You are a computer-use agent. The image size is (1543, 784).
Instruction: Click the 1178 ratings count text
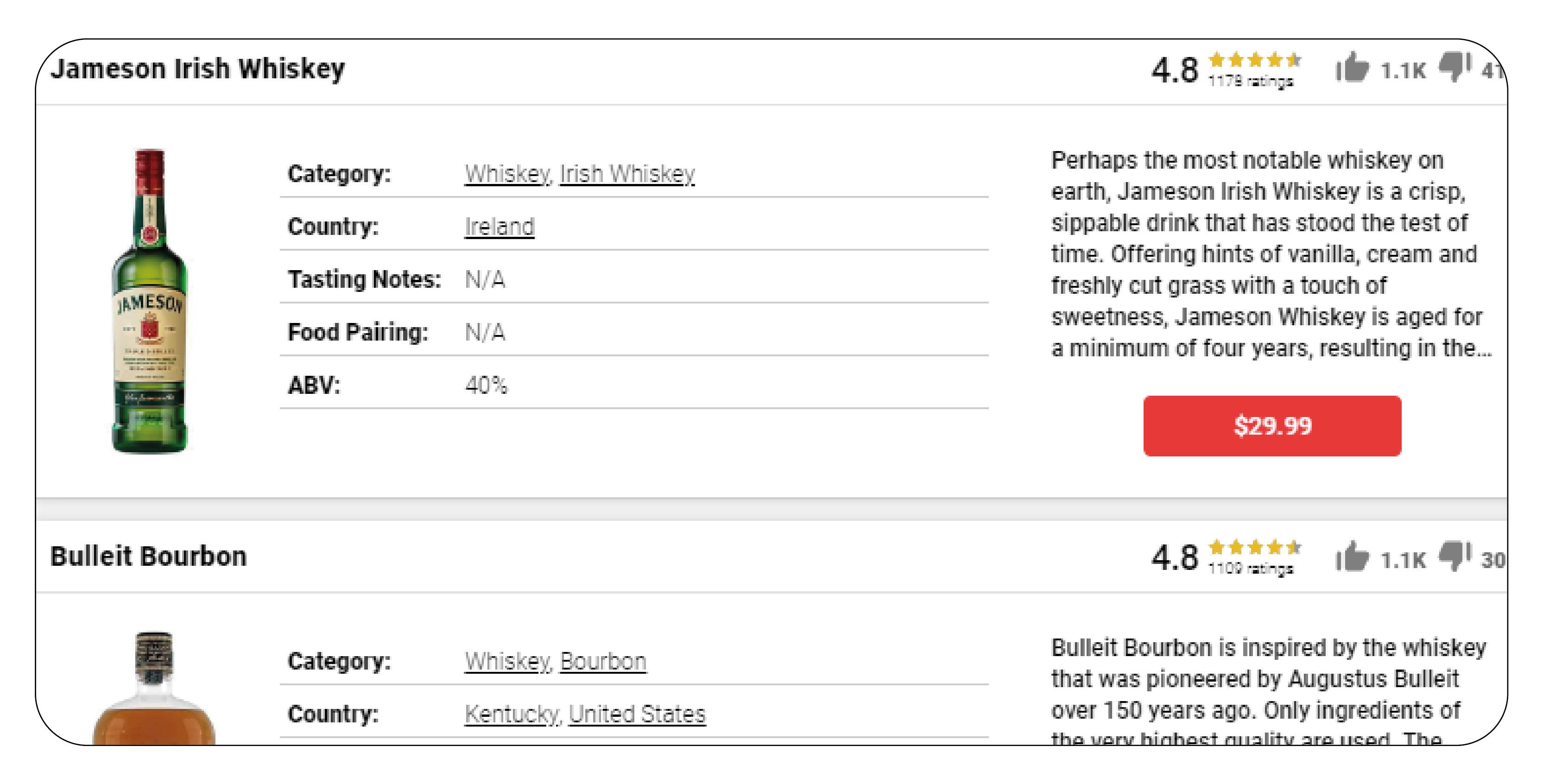point(1251,81)
